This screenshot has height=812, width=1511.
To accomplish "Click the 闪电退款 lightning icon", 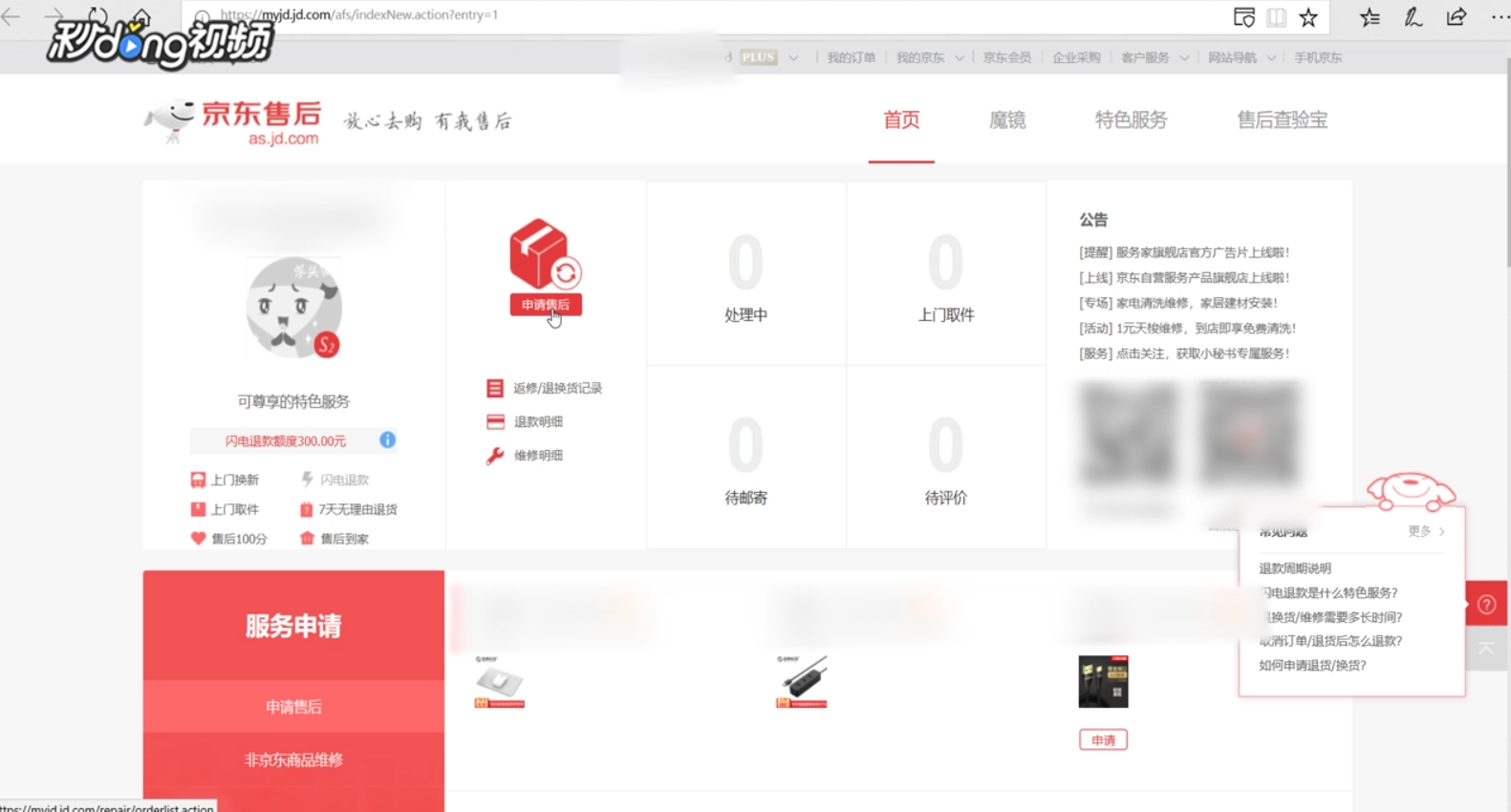I will [x=307, y=480].
